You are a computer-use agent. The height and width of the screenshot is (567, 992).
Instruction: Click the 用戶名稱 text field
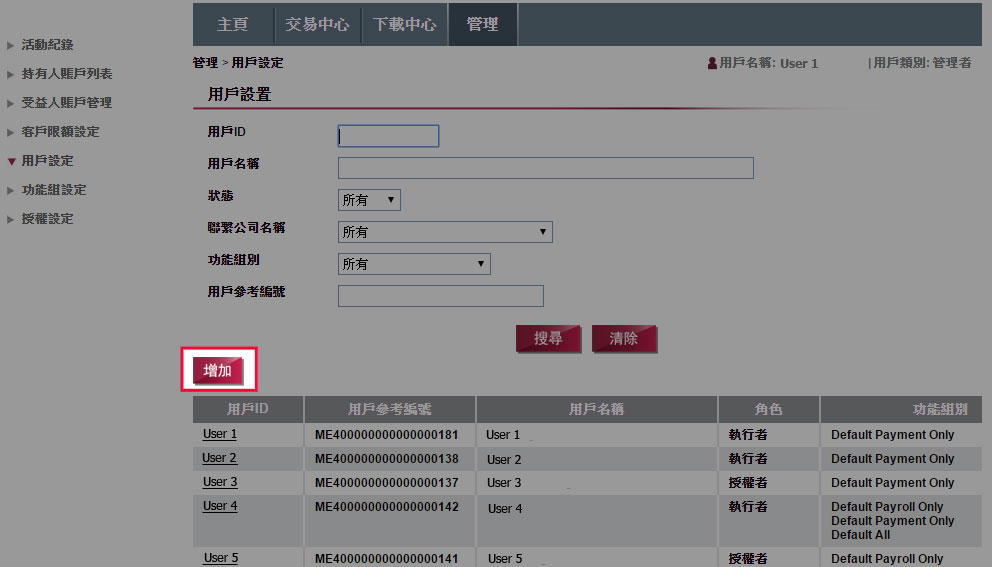545,168
